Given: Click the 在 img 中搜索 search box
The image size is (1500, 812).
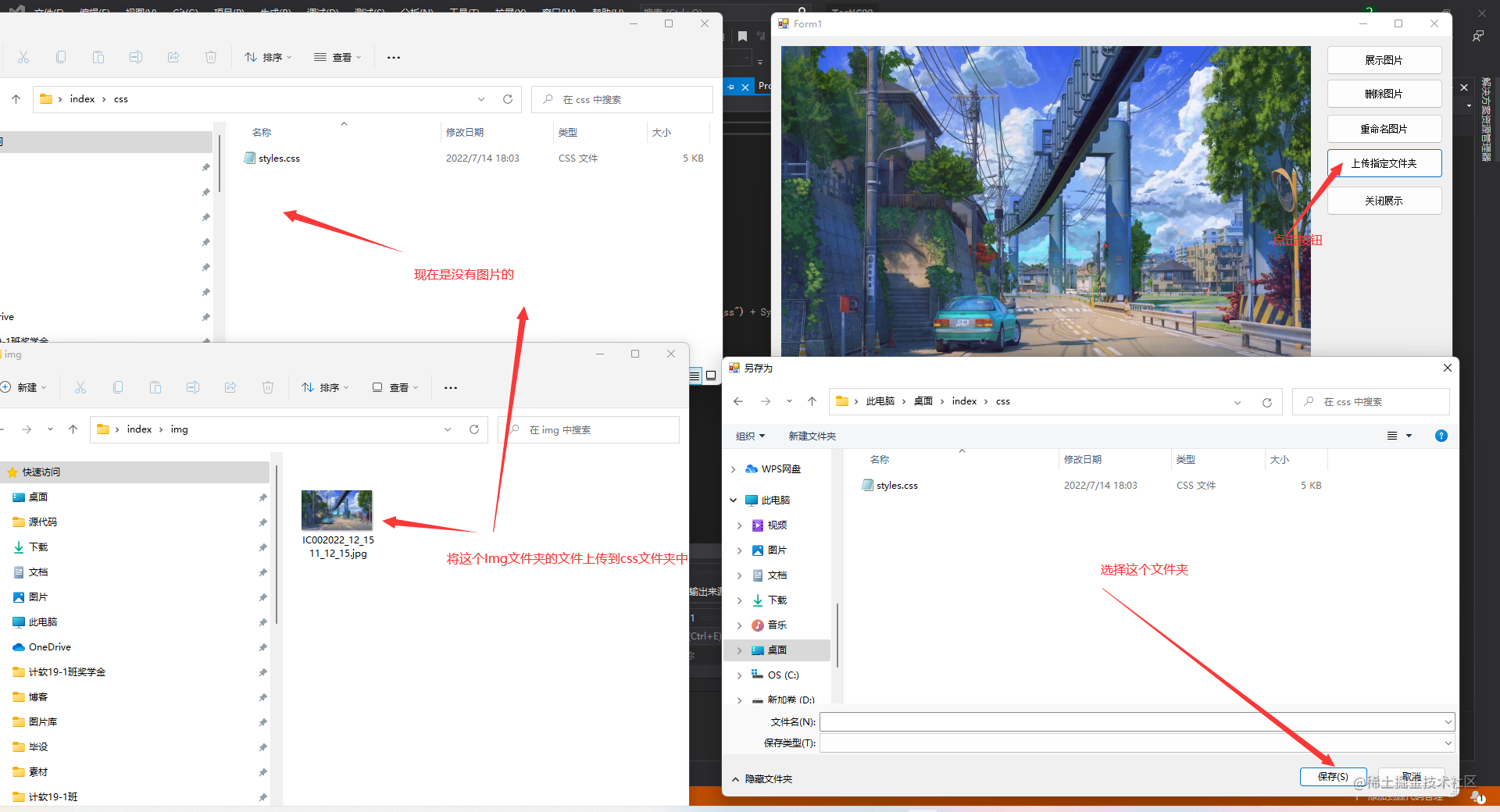Looking at the screenshot, I should tap(588, 429).
